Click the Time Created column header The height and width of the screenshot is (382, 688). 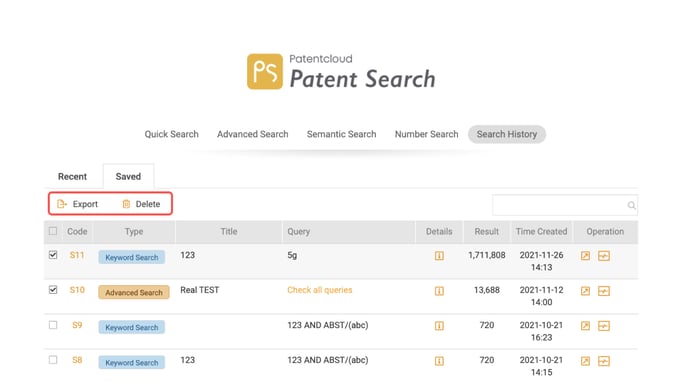click(541, 232)
